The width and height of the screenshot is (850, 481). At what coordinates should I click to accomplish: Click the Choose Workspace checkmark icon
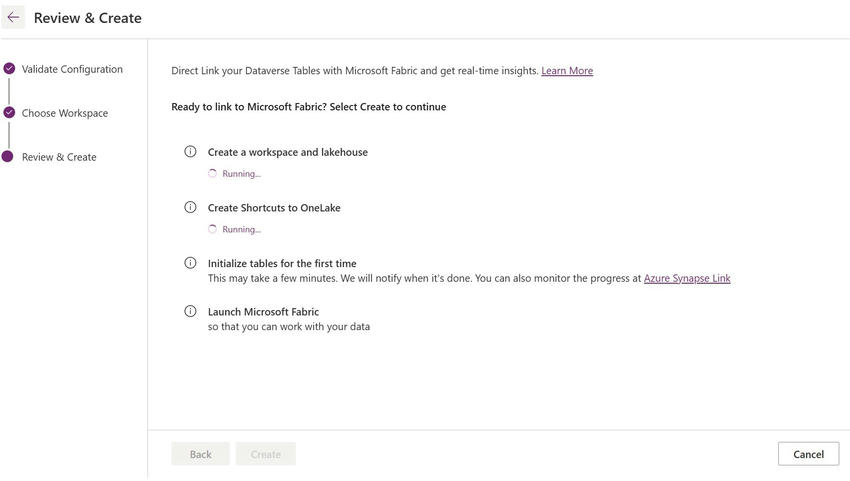(x=9, y=113)
